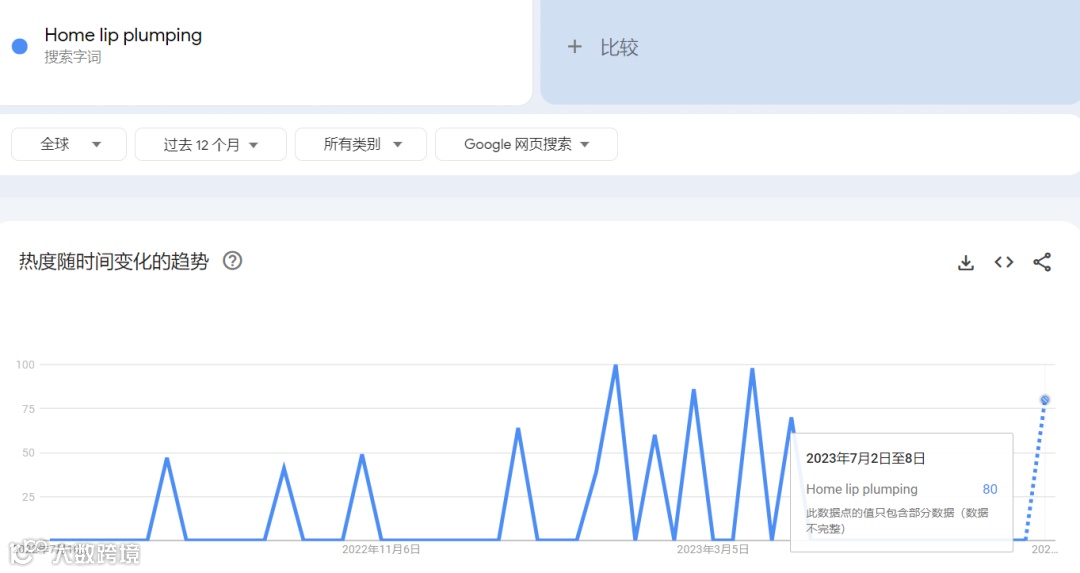Screen dimensions: 1080x573
Task: Open the help question mark icon
Action: [x=233, y=261]
